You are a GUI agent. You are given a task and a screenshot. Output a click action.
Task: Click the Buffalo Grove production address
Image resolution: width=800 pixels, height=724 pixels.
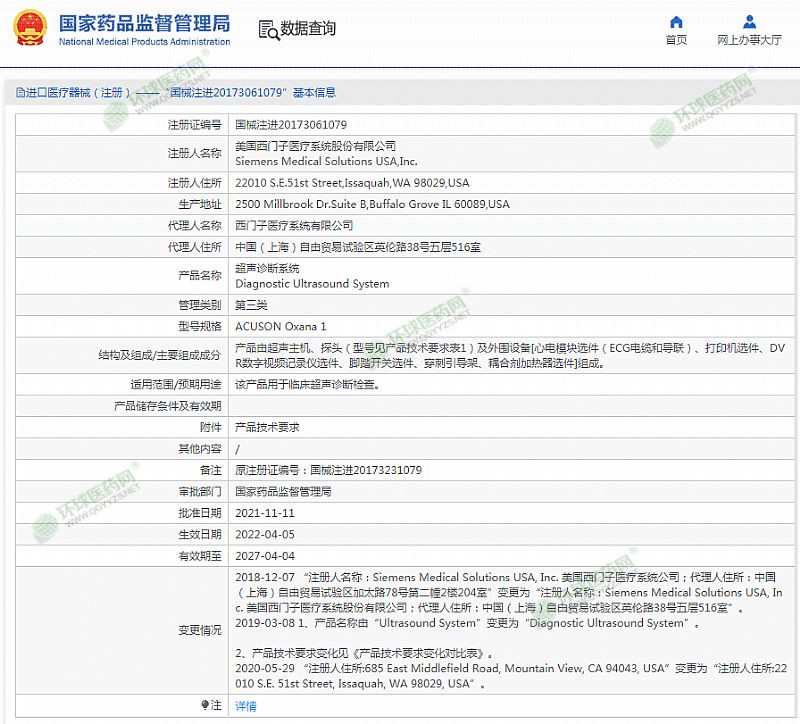[x=372, y=205]
